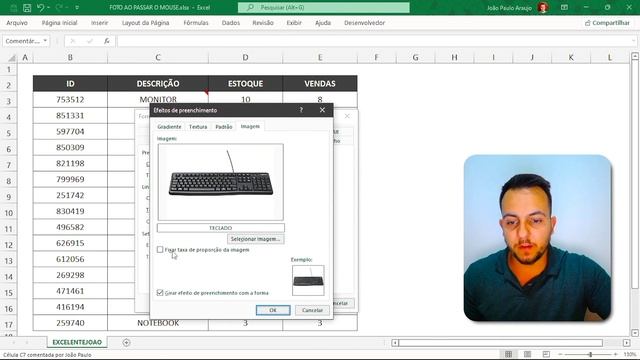
Task: Click vertical scrollbar up arrow
Action: [x=635, y=56]
